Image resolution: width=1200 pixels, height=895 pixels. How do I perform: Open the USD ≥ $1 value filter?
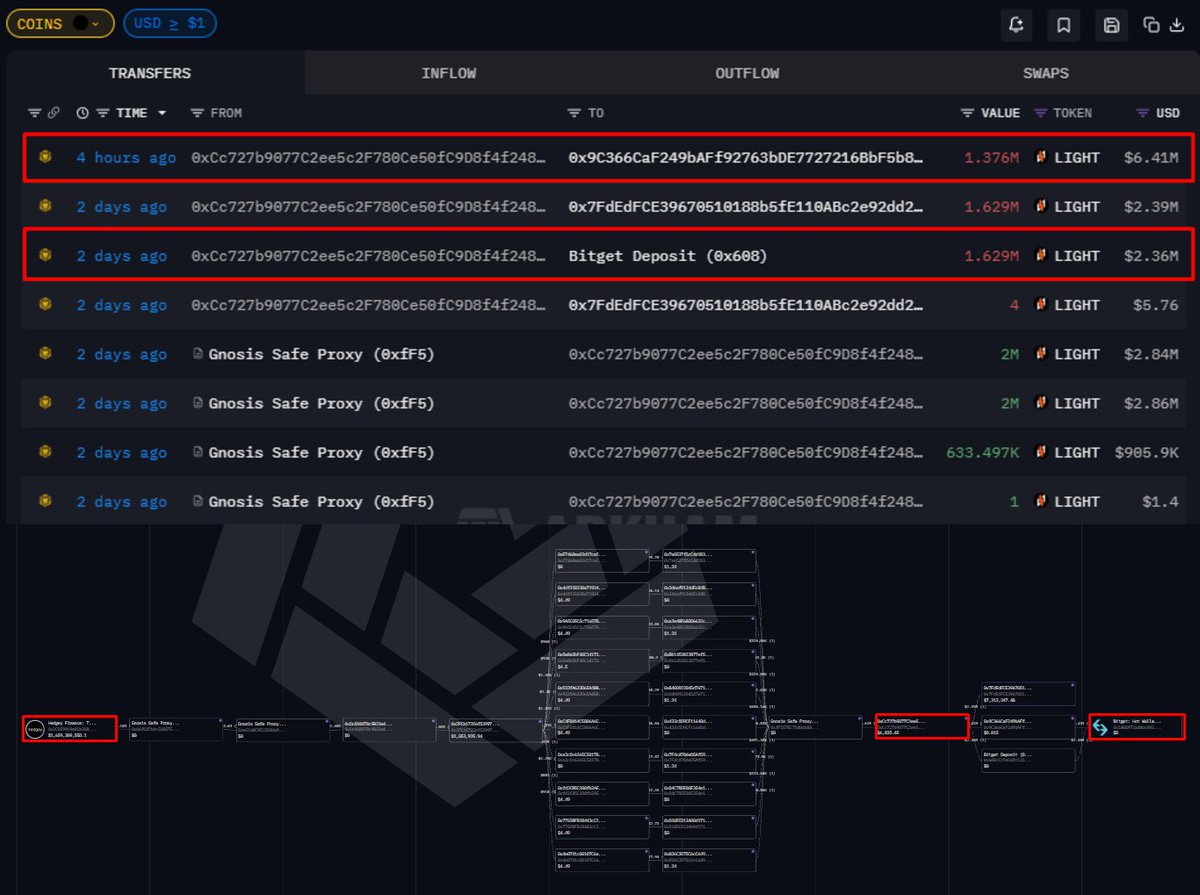click(x=169, y=23)
